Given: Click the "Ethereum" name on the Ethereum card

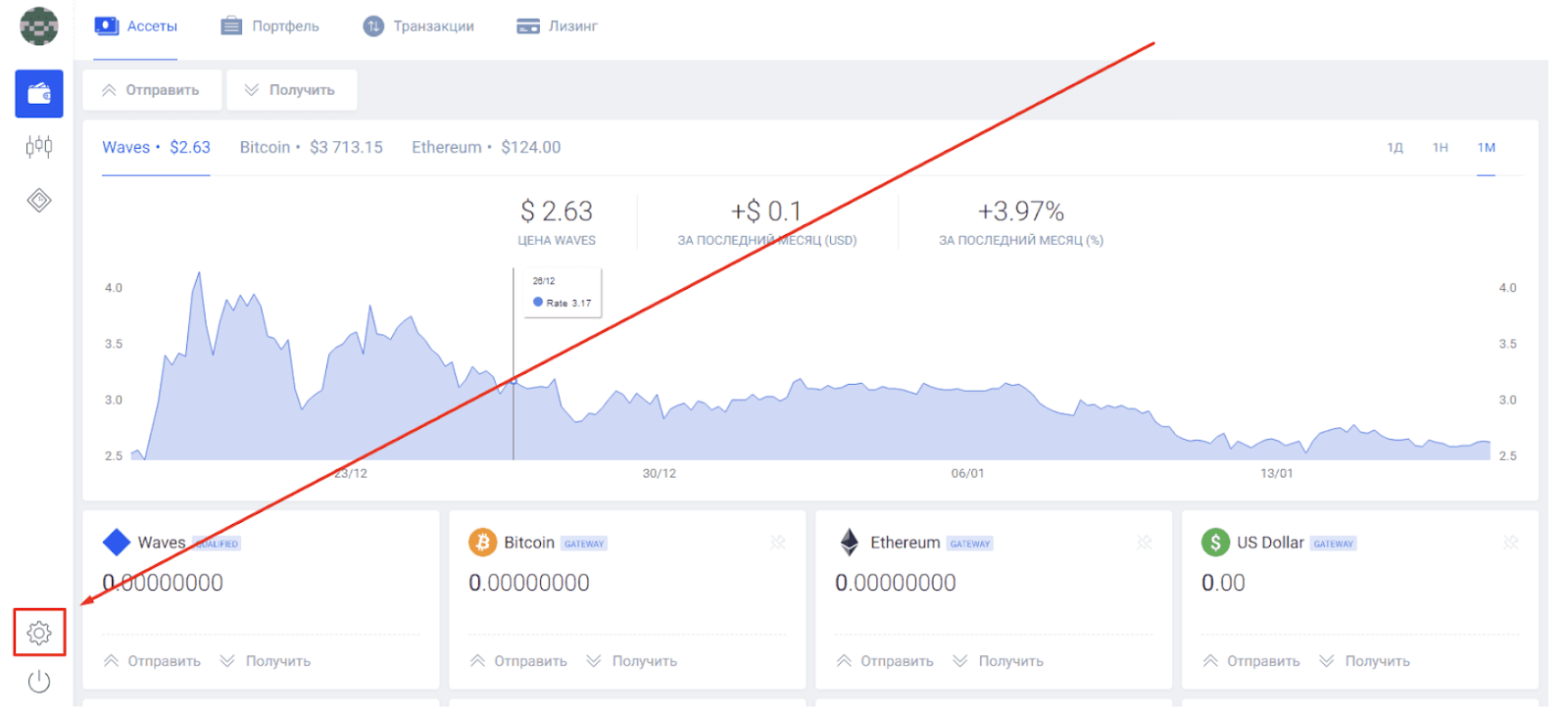Looking at the screenshot, I should coord(906,543).
